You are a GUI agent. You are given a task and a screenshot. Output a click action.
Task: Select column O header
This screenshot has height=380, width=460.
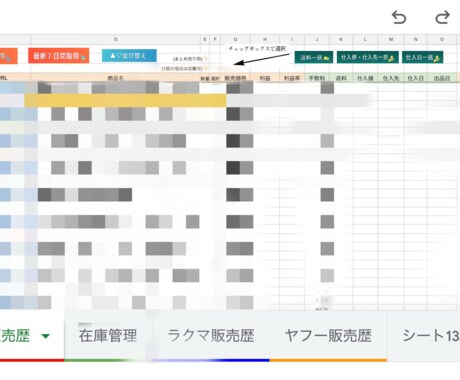tap(442, 39)
